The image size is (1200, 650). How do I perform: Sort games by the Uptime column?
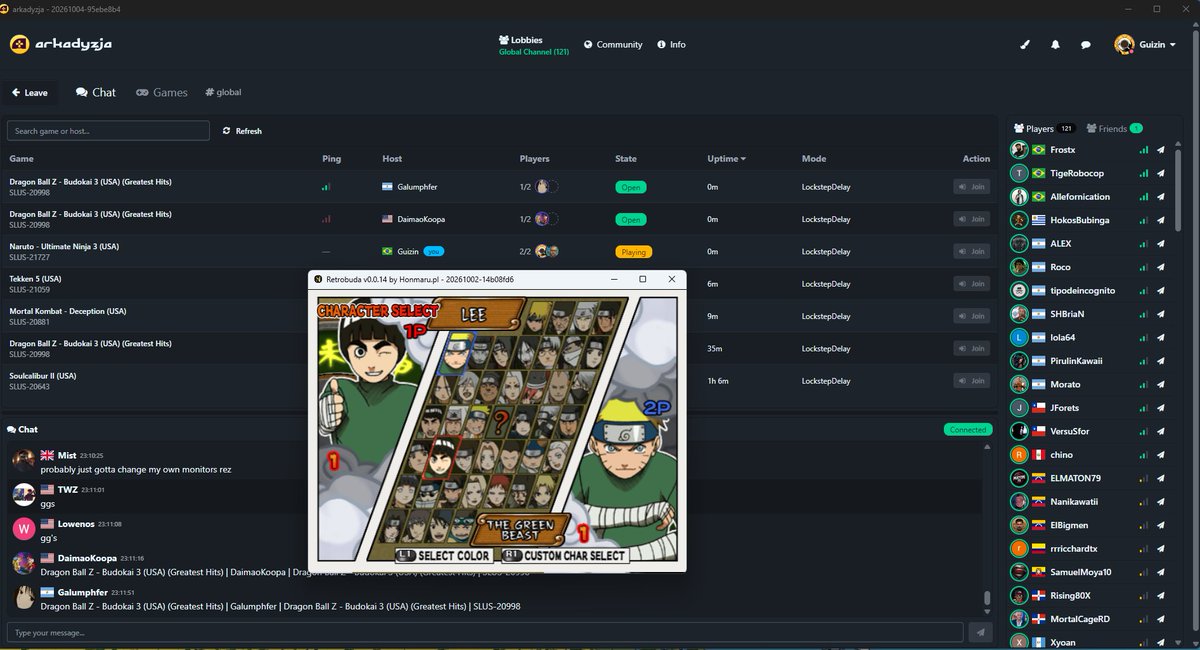(x=726, y=159)
